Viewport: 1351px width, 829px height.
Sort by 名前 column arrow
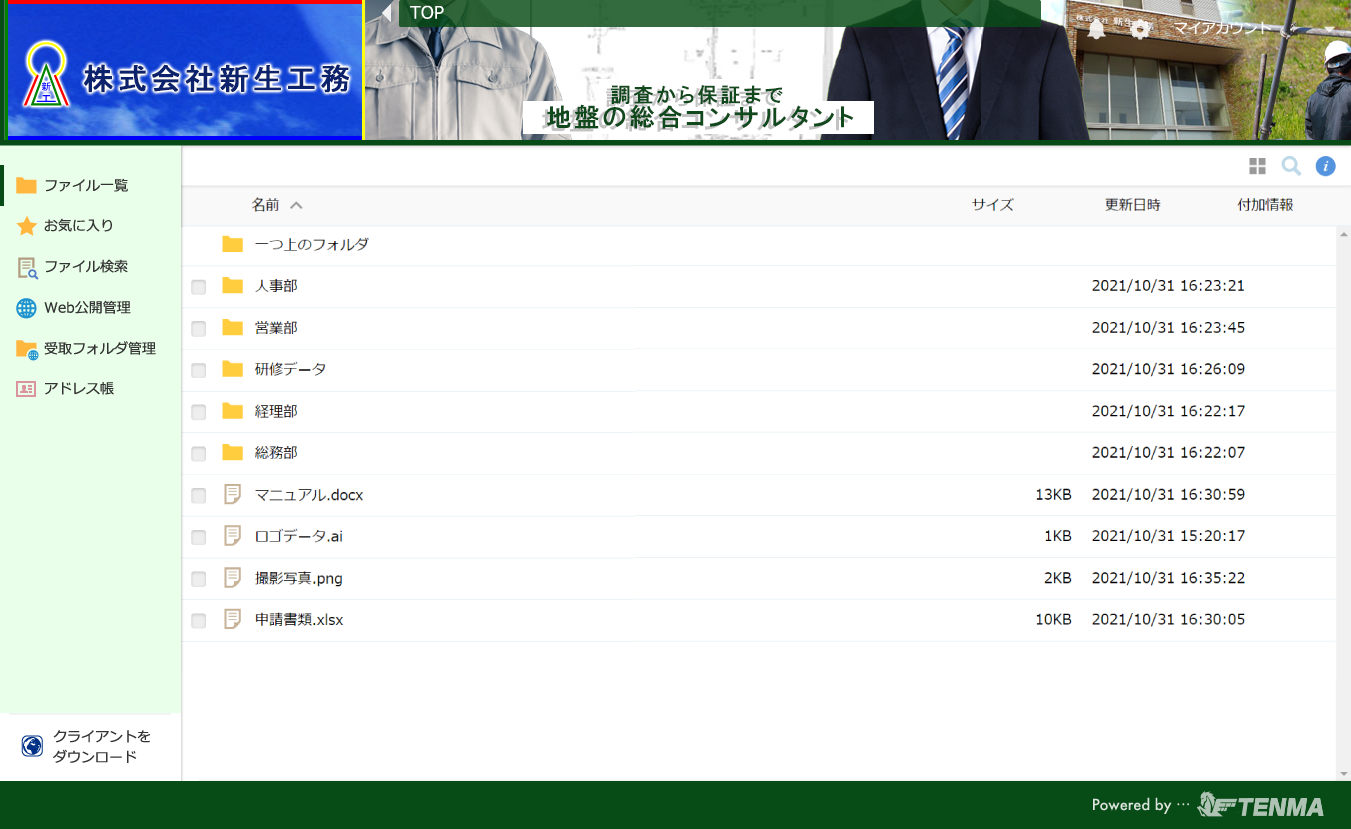296,205
